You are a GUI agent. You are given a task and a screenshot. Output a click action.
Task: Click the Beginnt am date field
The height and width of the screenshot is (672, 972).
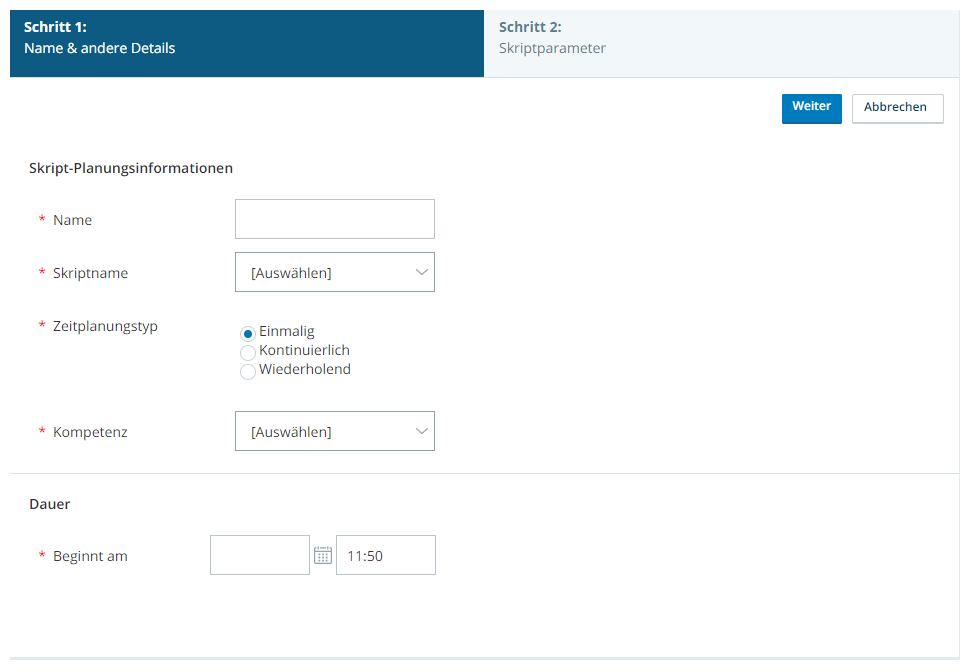(260, 555)
